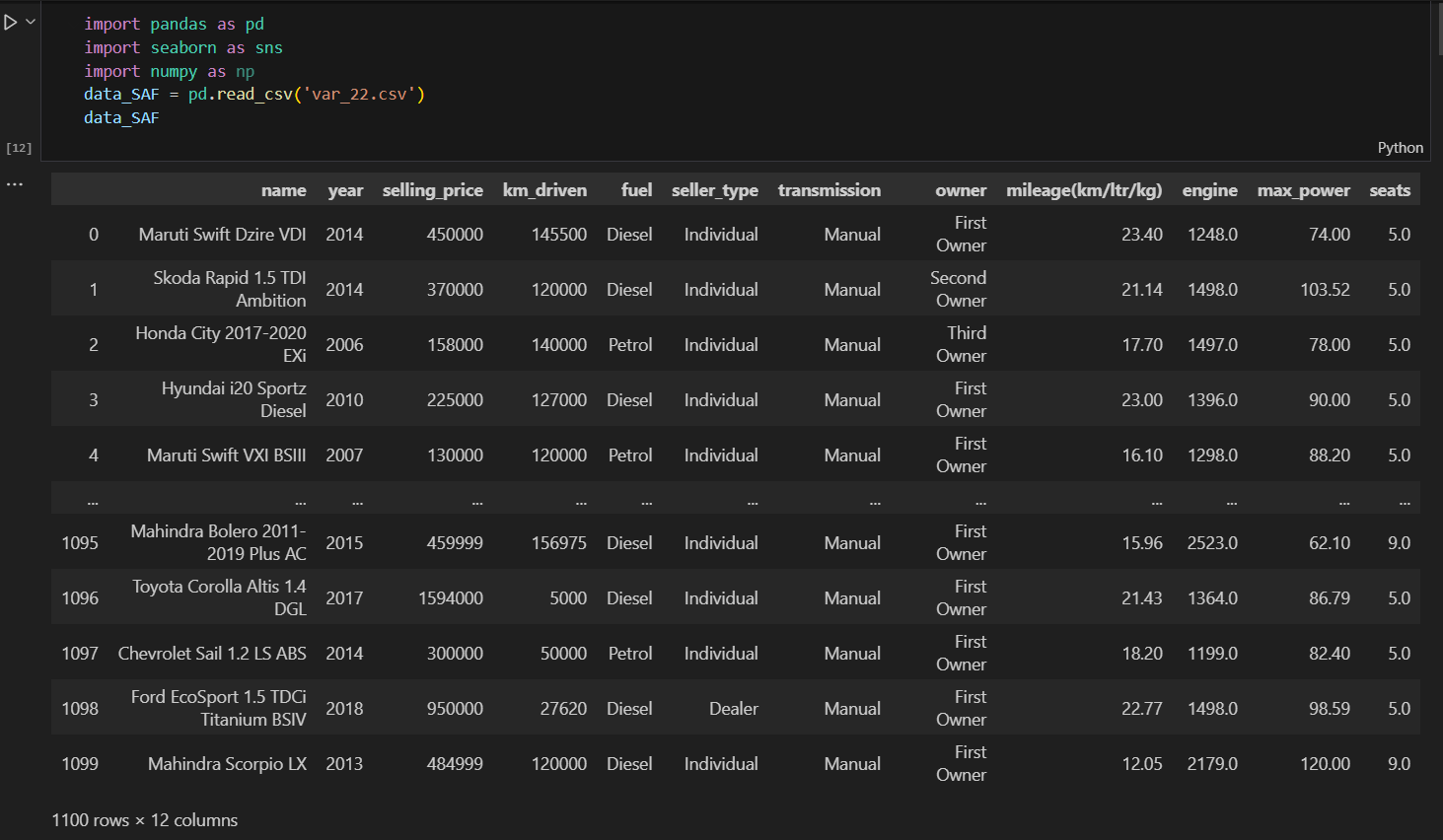Click km_driven value 27620
This screenshot has height=840, width=1443.
(563, 709)
